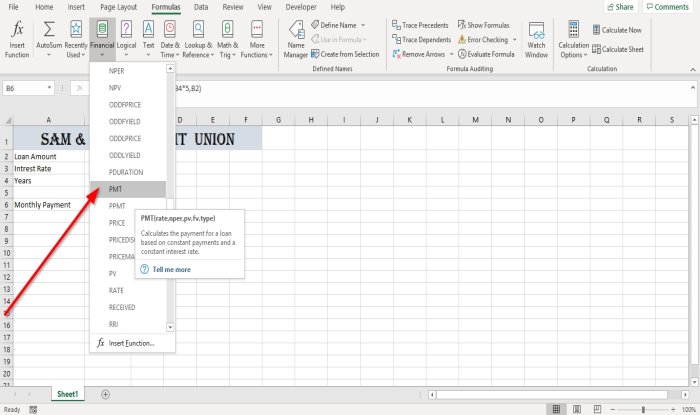Open the Name Box dropdown arrow

(49, 88)
